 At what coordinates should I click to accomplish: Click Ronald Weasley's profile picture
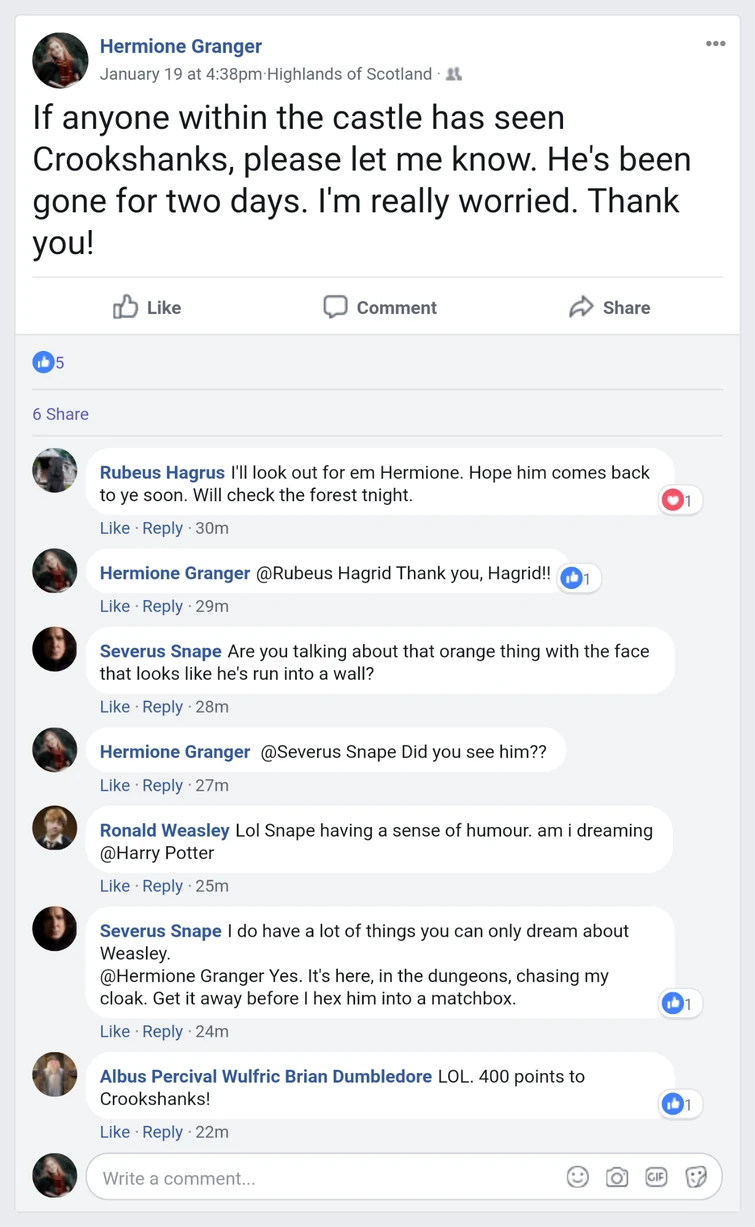pos(55,828)
